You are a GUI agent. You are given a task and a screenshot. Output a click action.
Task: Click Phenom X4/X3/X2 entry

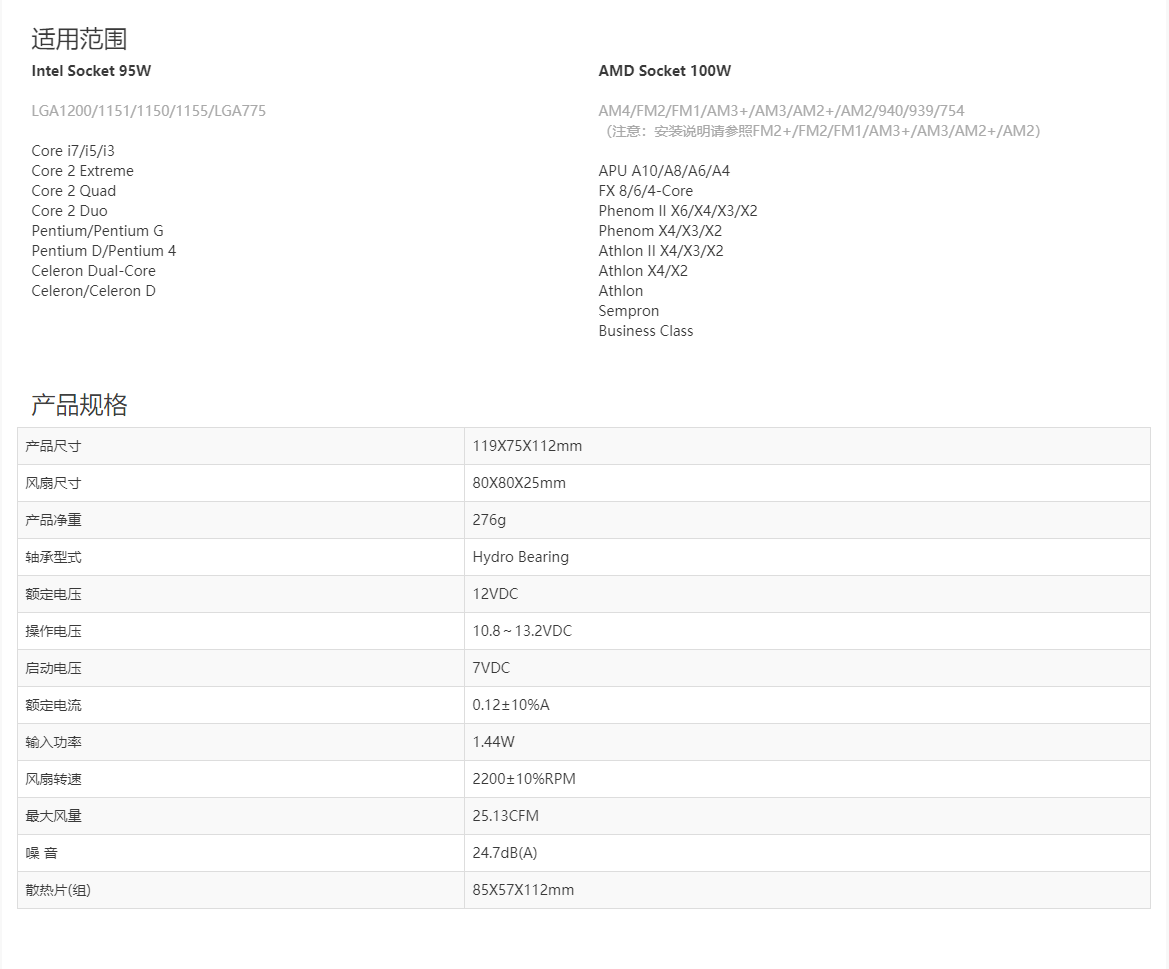click(x=661, y=231)
